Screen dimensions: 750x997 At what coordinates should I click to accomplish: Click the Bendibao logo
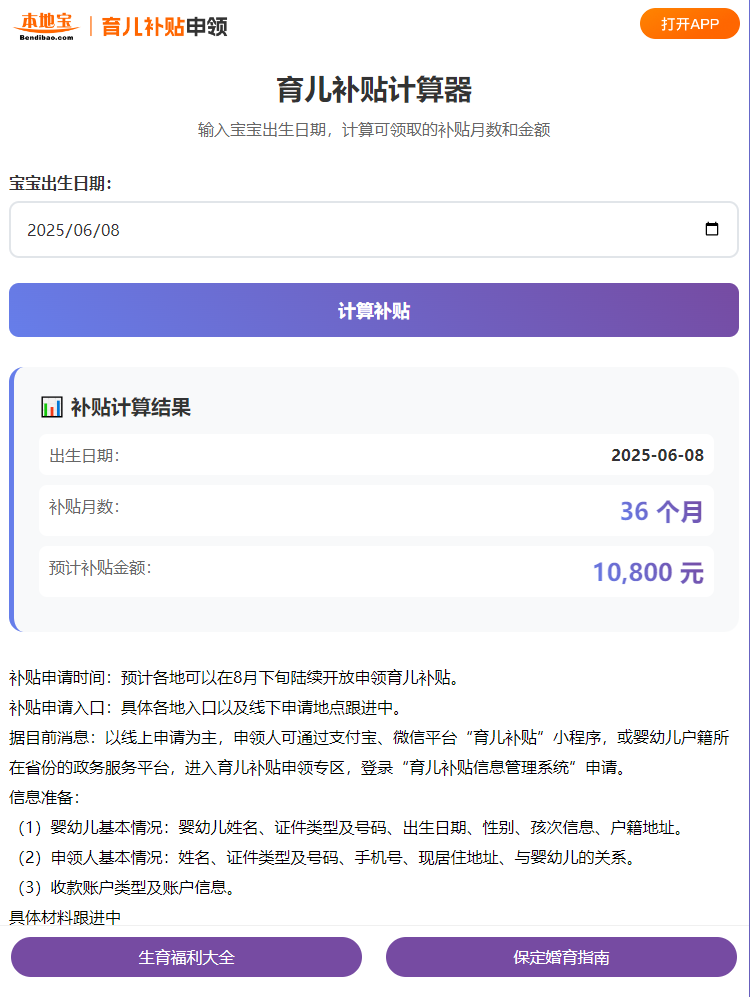[46, 27]
